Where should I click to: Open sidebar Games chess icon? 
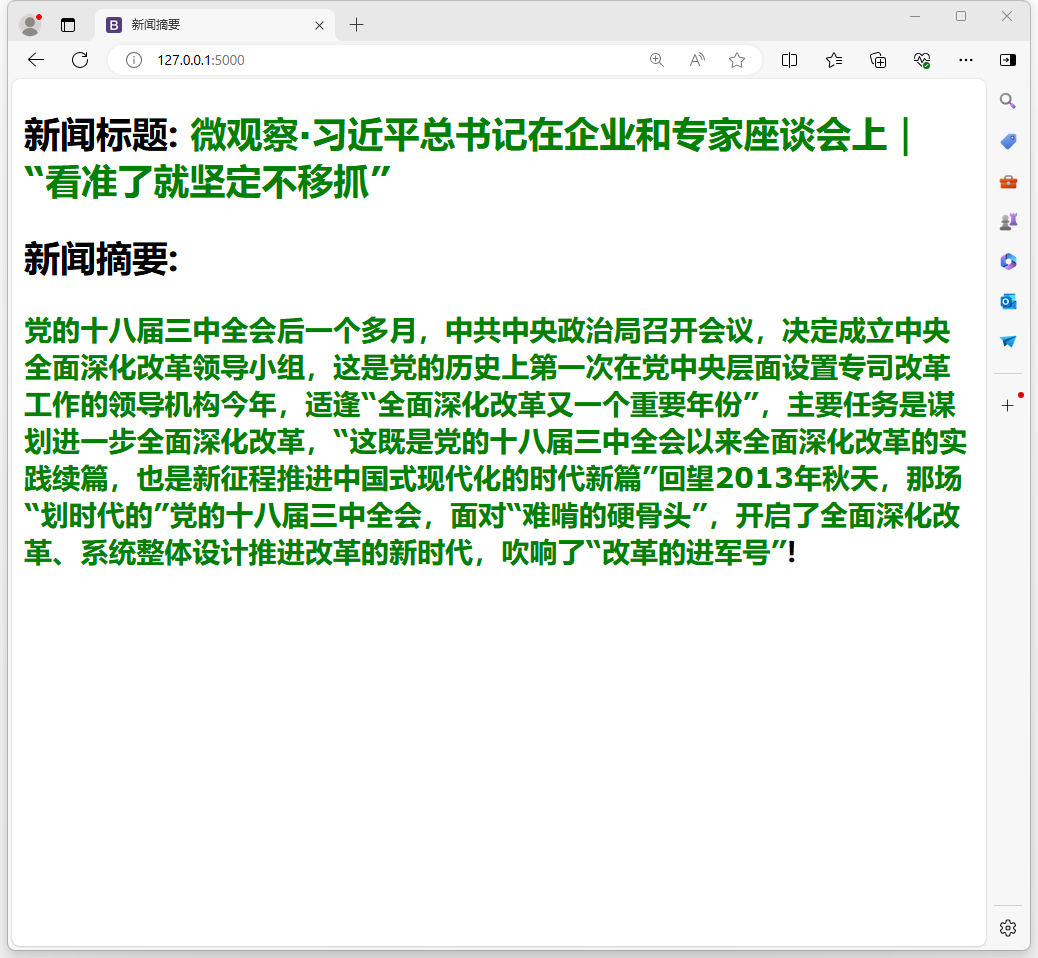pyautogui.click(x=1008, y=221)
